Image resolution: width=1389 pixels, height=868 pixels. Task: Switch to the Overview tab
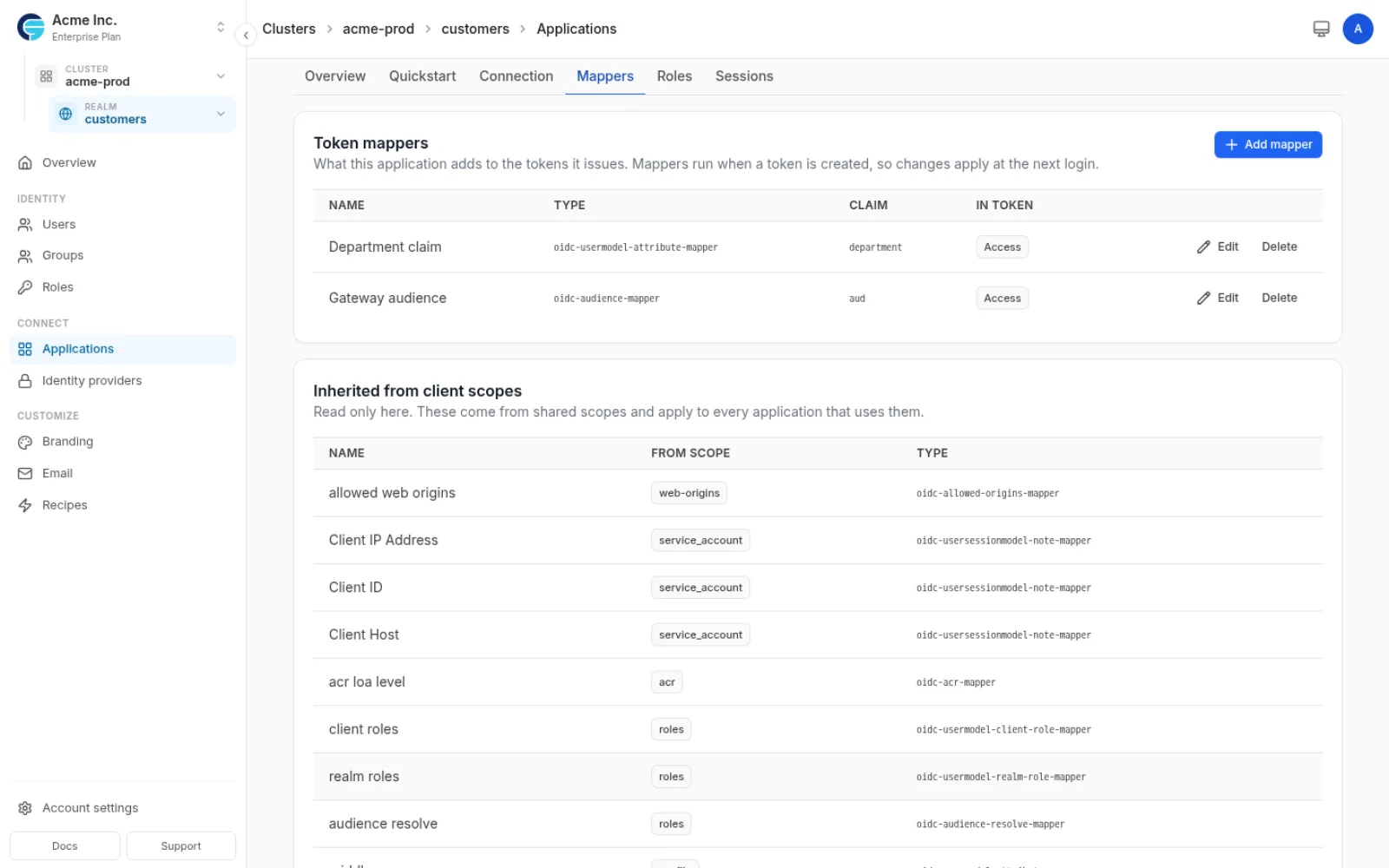click(335, 76)
